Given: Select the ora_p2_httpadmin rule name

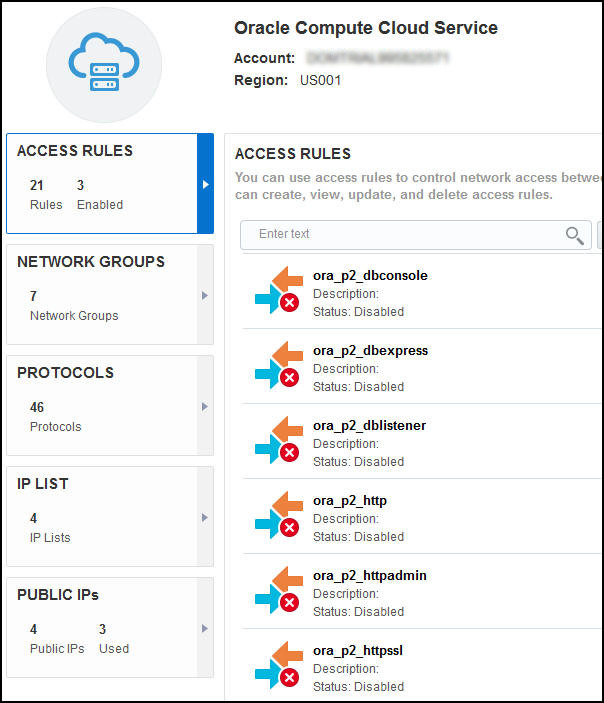Looking at the screenshot, I should coord(370,575).
